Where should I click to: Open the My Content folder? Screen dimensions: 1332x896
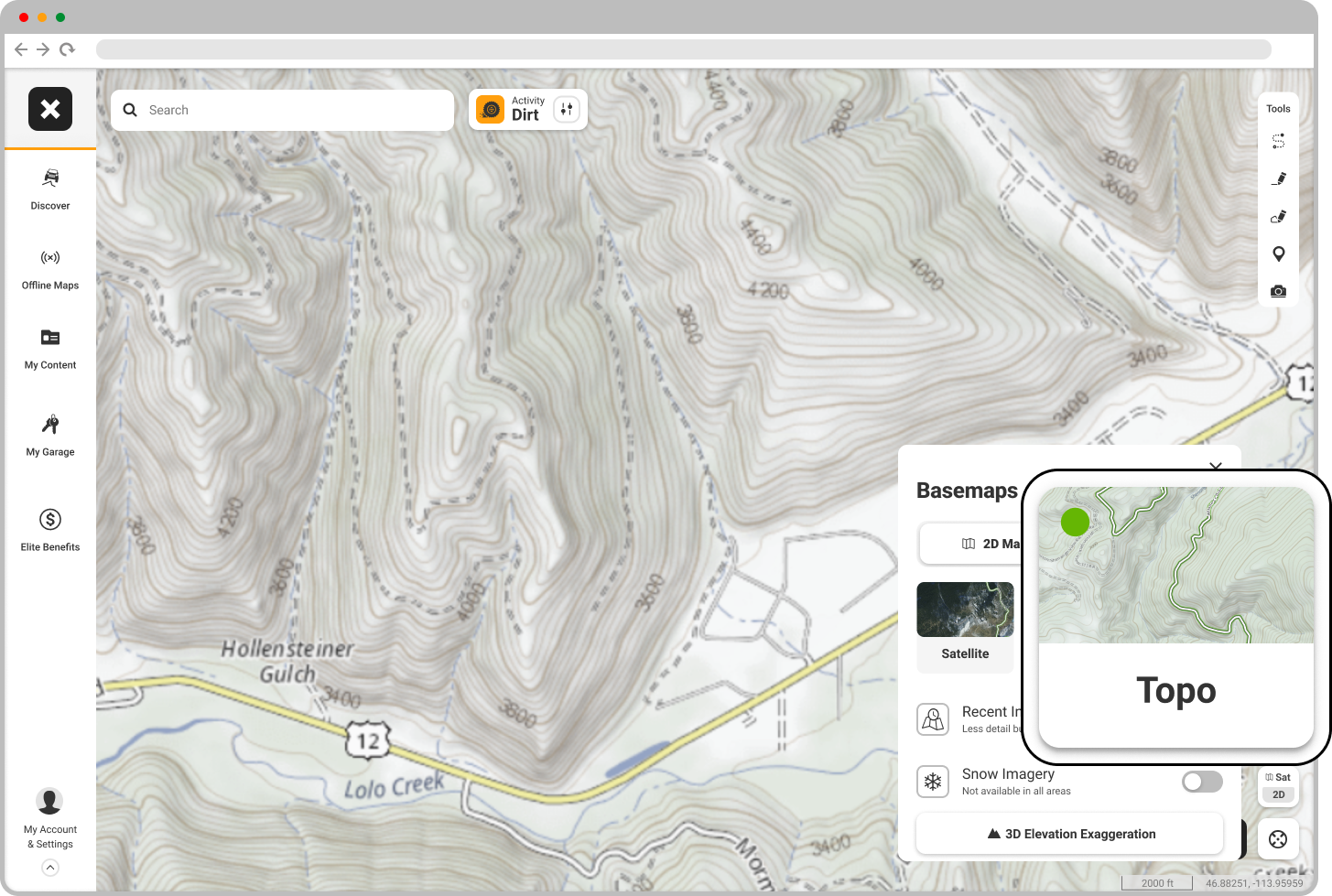(x=50, y=349)
